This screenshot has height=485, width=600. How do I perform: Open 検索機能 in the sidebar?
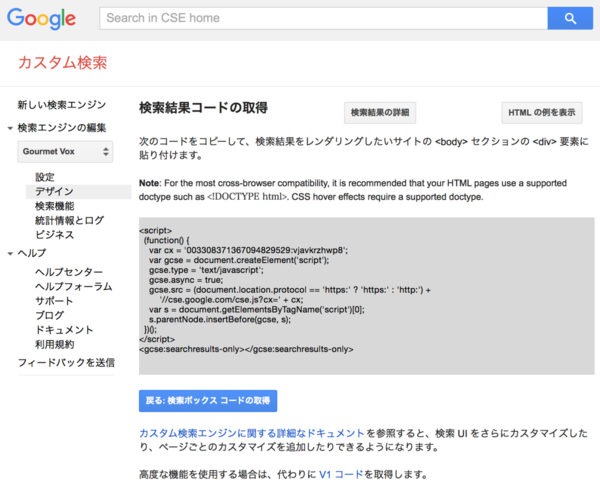point(55,206)
